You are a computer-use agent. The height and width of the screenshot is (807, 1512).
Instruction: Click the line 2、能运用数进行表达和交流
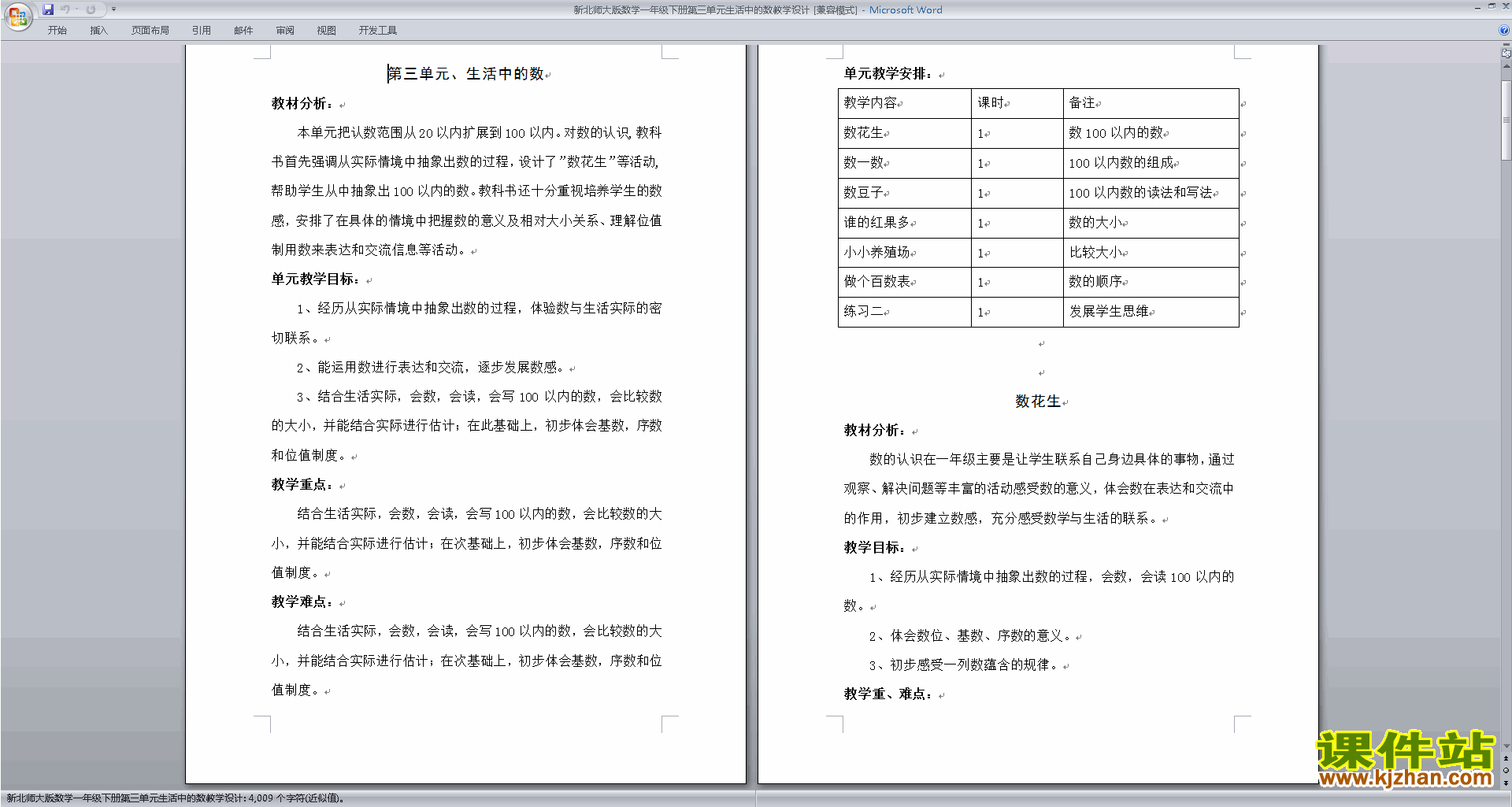click(432, 368)
